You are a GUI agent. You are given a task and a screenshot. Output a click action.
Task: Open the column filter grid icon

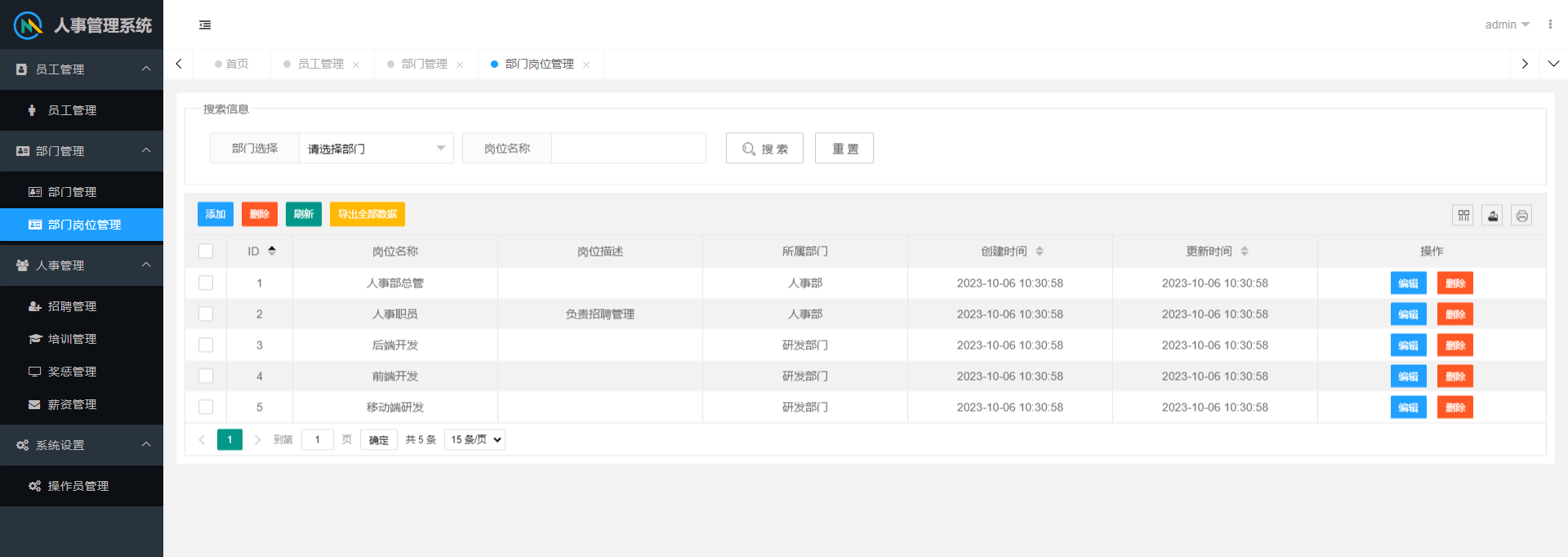coord(1463,216)
